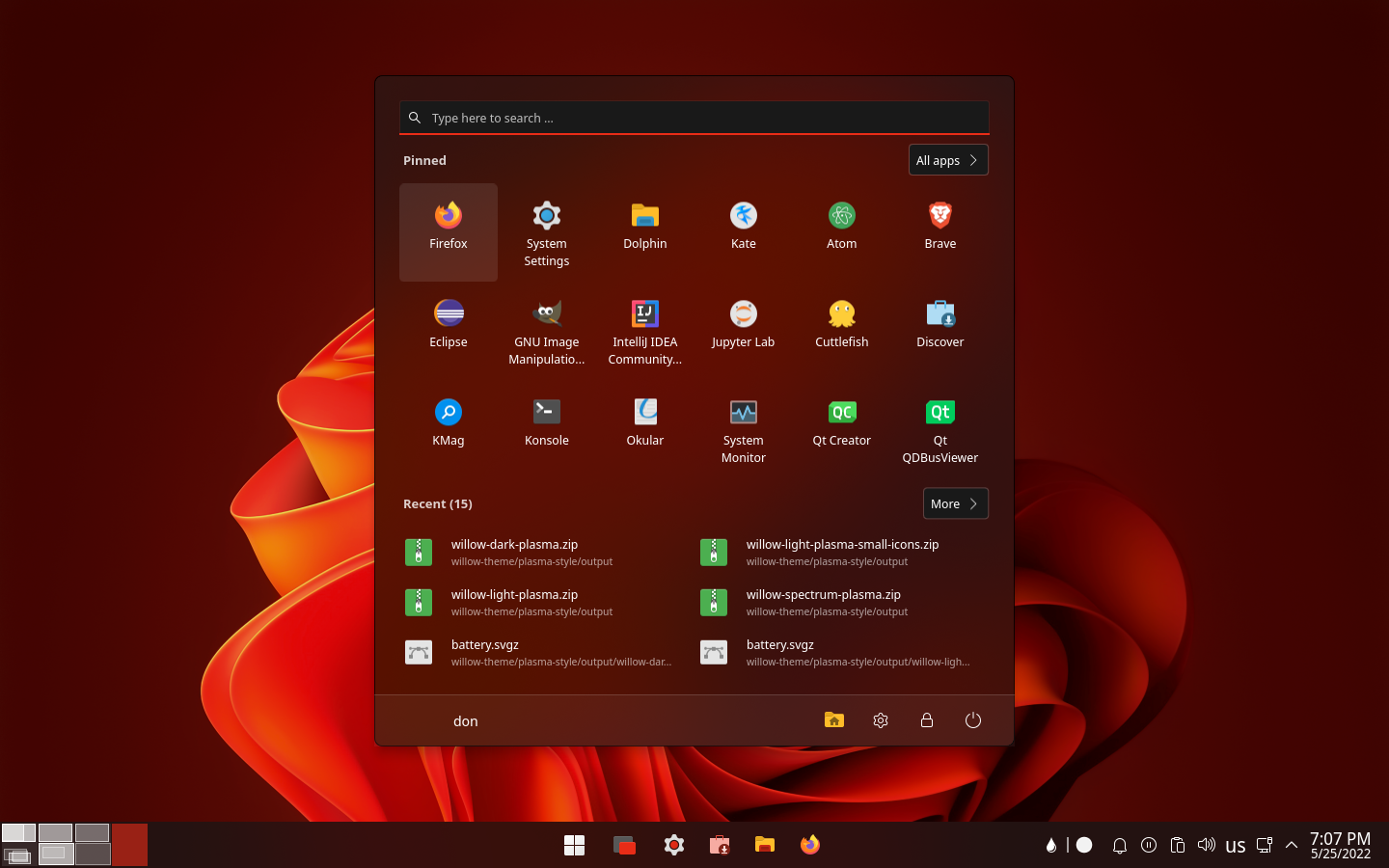Open IntelliJ IDEA Community

click(x=645, y=331)
